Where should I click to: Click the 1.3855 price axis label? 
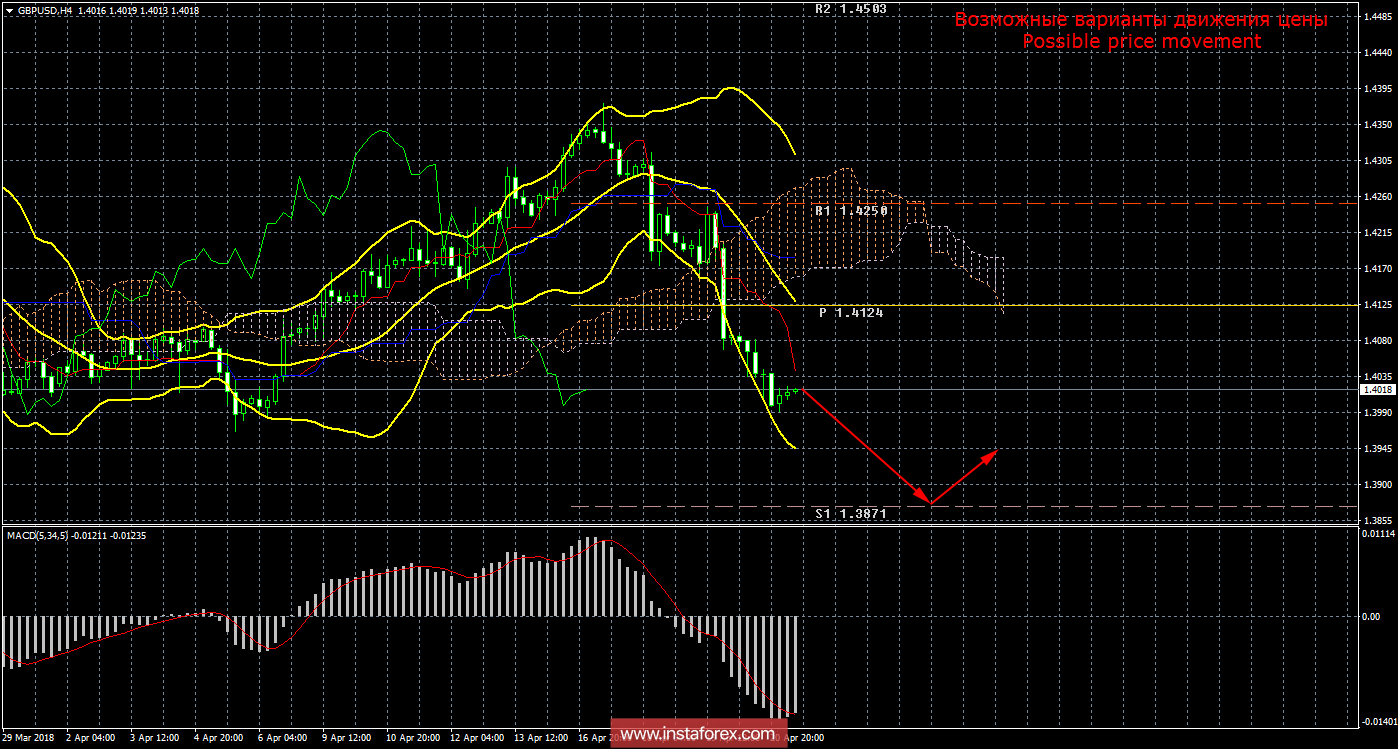pos(1379,521)
